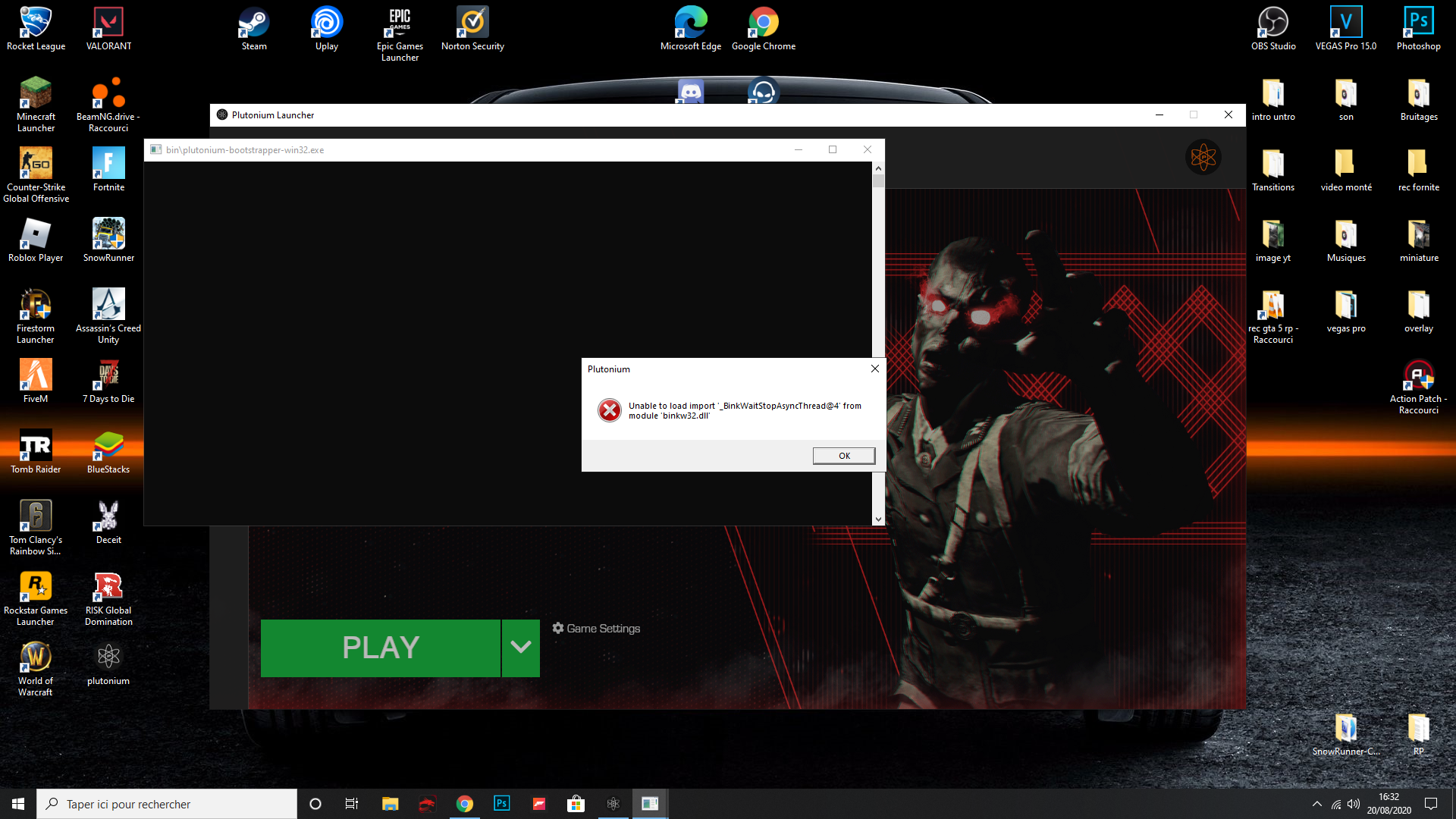Open Rocket League desktop icon
The height and width of the screenshot is (819, 1456).
coord(36,29)
